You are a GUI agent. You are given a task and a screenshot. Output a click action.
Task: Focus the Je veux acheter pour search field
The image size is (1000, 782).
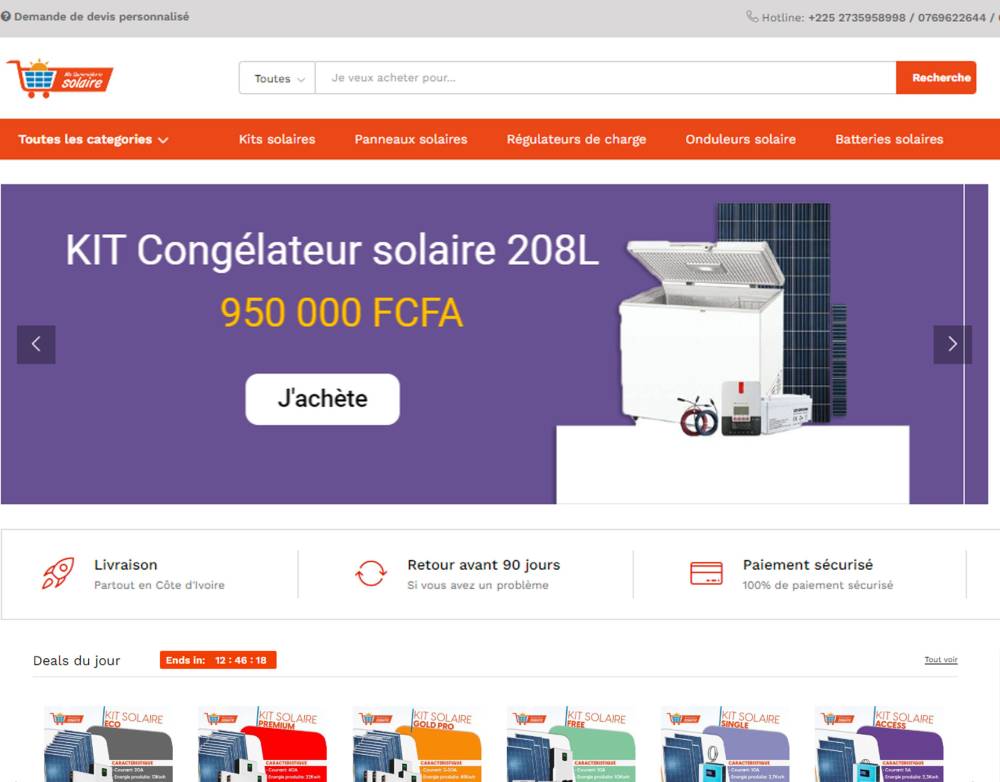(605, 78)
